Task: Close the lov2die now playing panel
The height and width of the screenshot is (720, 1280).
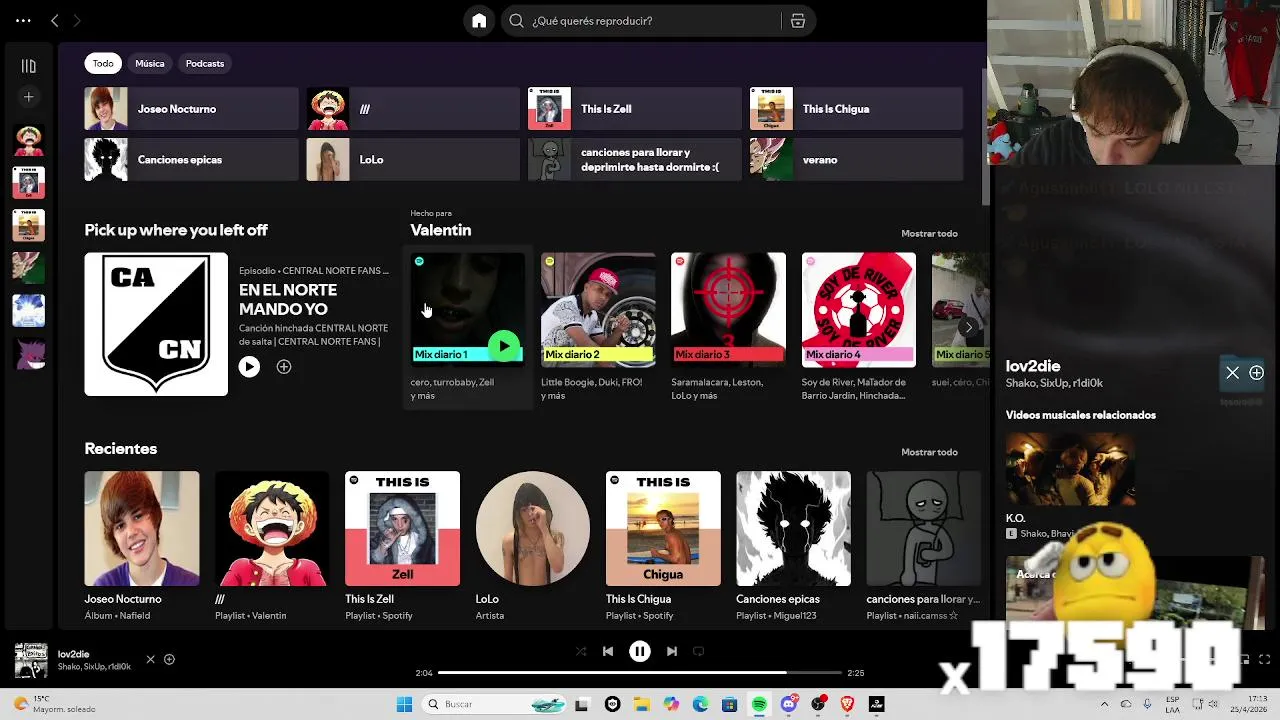Action: (x=1232, y=373)
